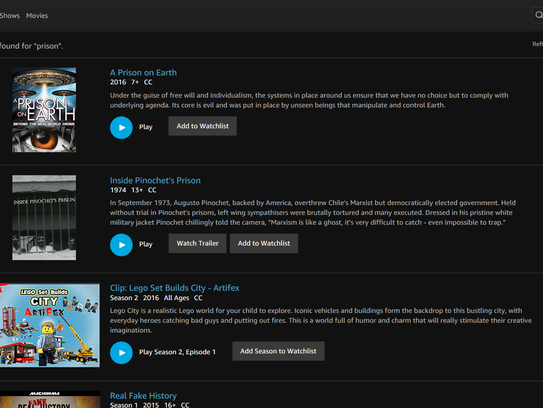Click the Lego City description text
Screen dimensions: 543x408
point(321,320)
